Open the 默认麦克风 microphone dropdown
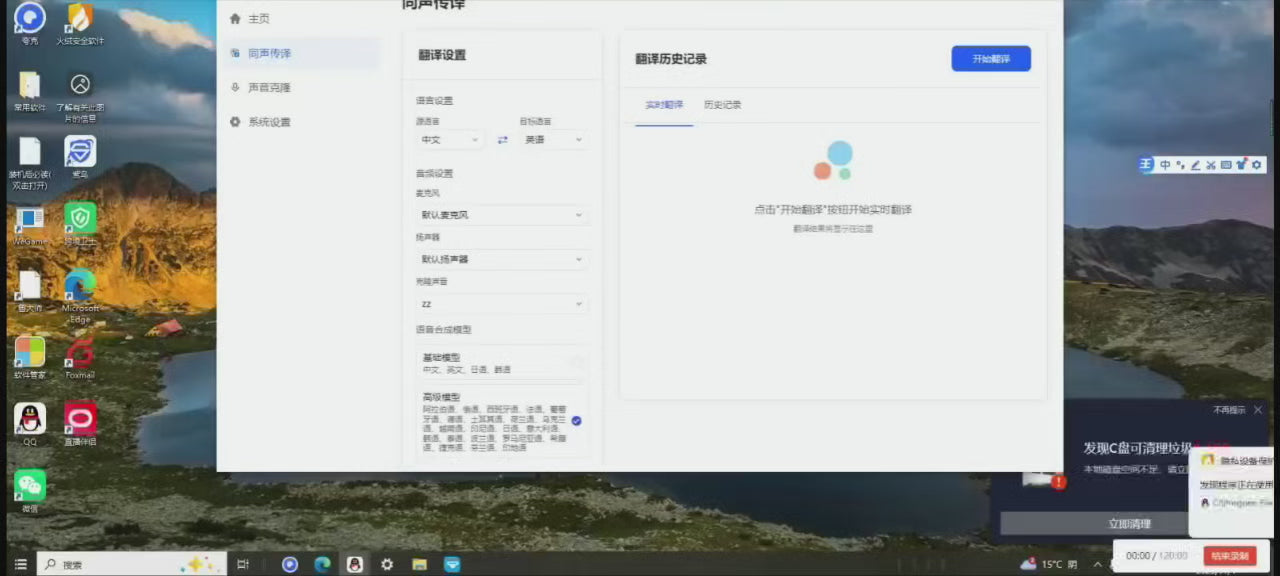Viewport: 1280px width, 576px height. (x=502, y=215)
